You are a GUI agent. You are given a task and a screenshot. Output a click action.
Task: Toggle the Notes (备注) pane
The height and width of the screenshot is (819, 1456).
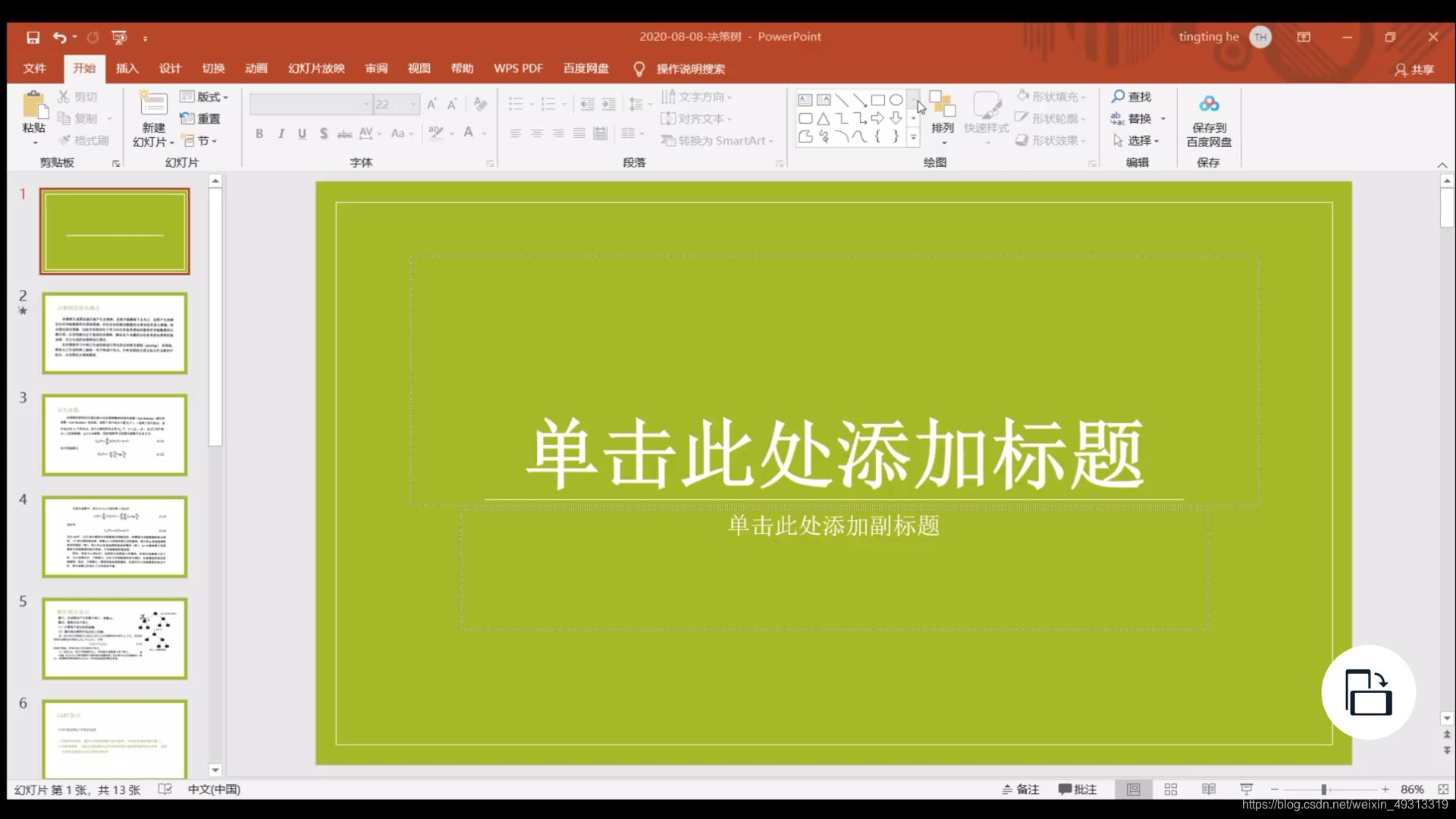coord(1021,789)
